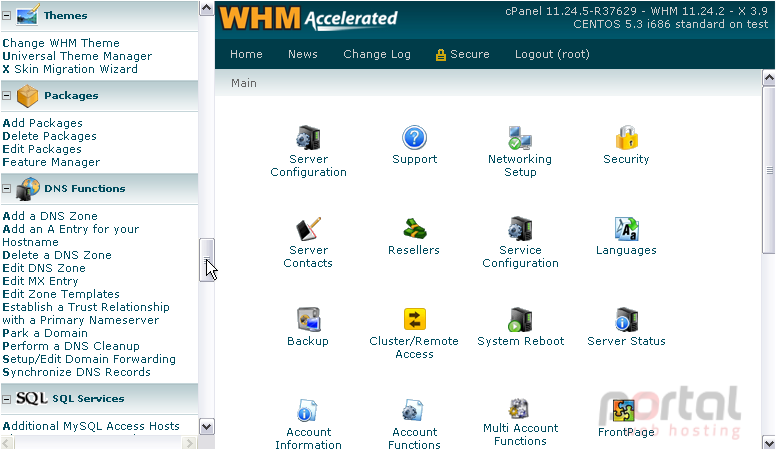This screenshot has height=450, width=776.
Task: Open Edit Packages link
Action: pyautogui.click(x=42, y=149)
